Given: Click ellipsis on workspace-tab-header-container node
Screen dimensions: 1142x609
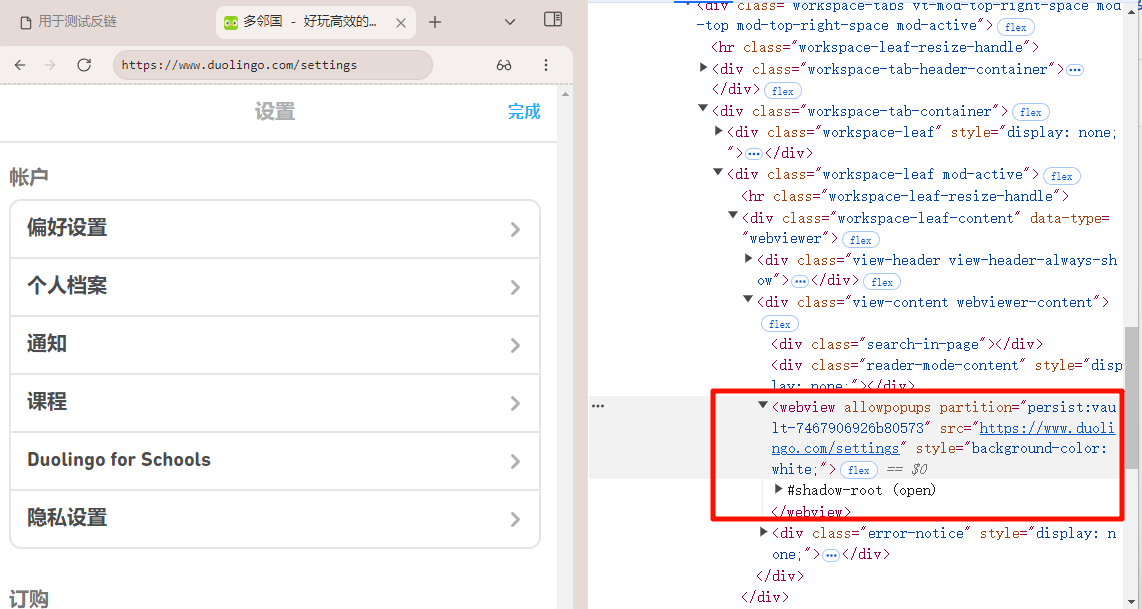Looking at the screenshot, I should point(1075,70).
